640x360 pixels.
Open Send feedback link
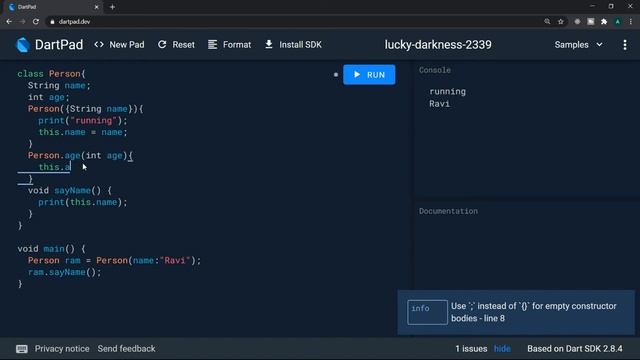coord(127,349)
